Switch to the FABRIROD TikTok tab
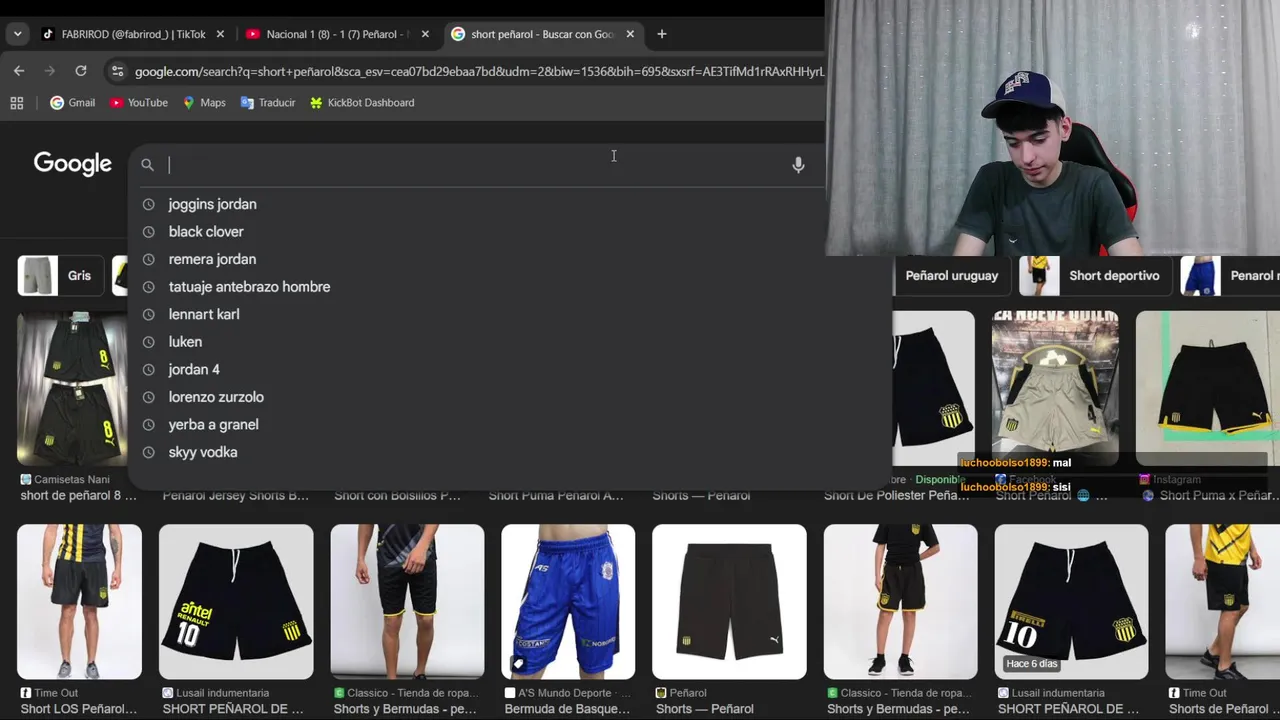This screenshot has height=720, width=1280. (132, 34)
